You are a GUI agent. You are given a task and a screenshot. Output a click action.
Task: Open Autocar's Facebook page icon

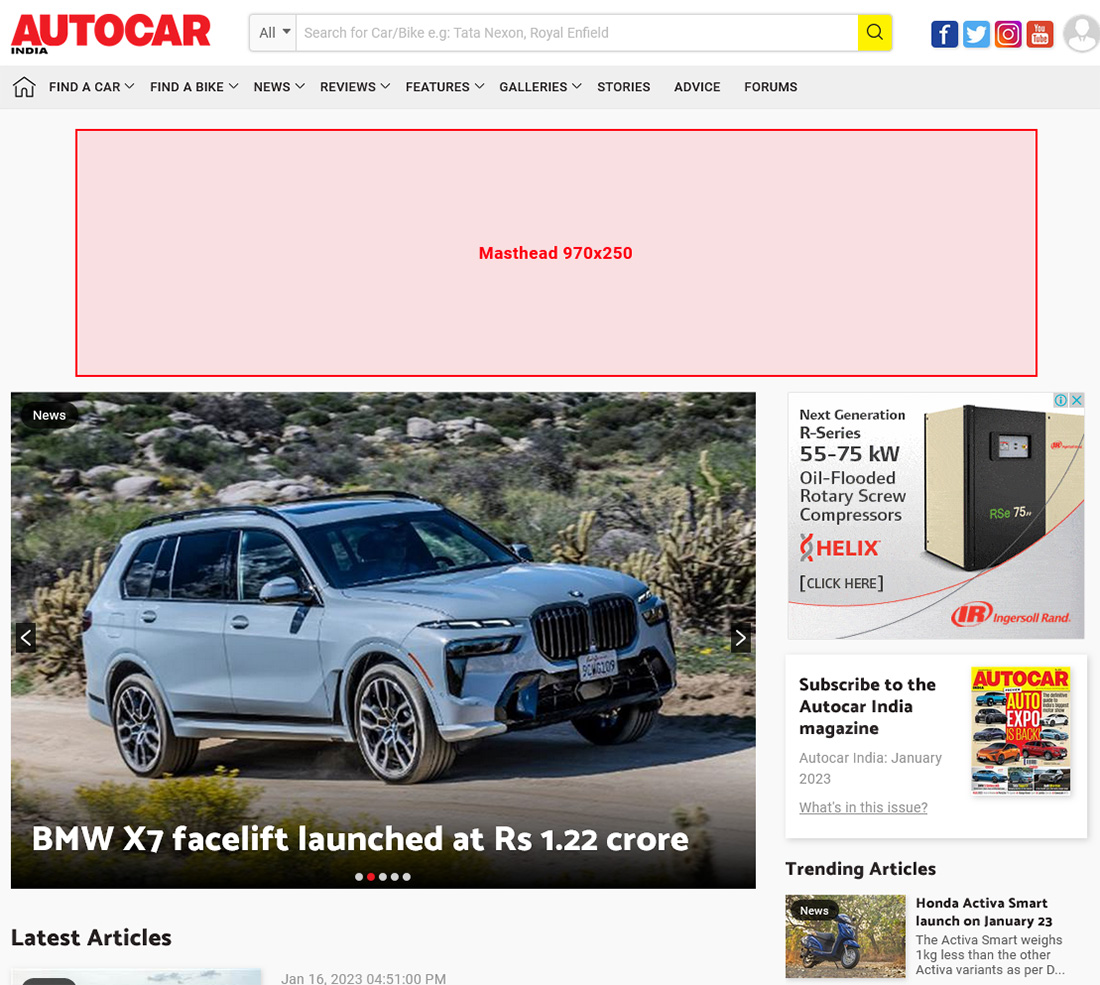[x=944, y=34]
